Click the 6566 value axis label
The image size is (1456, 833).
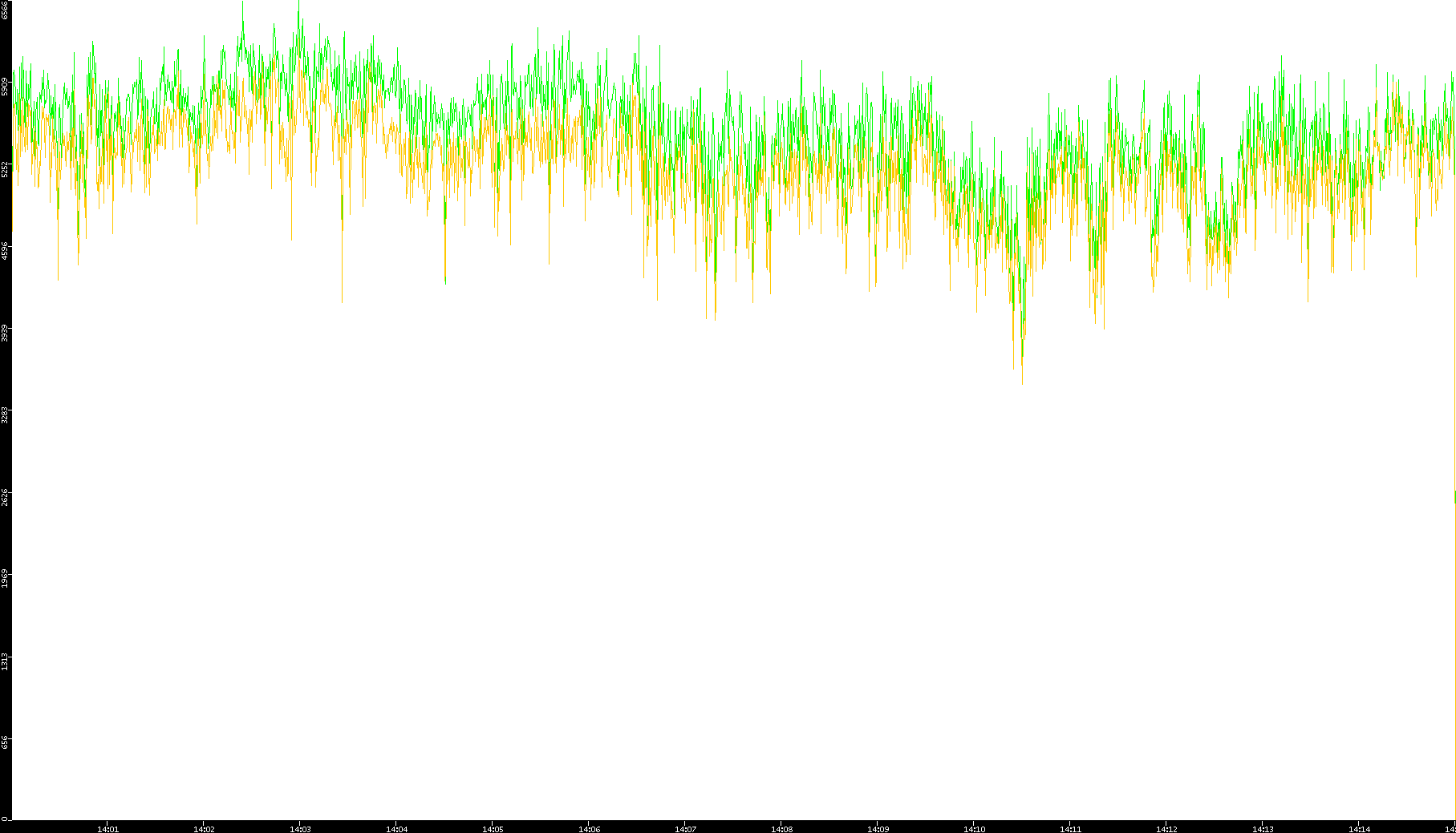5,9
